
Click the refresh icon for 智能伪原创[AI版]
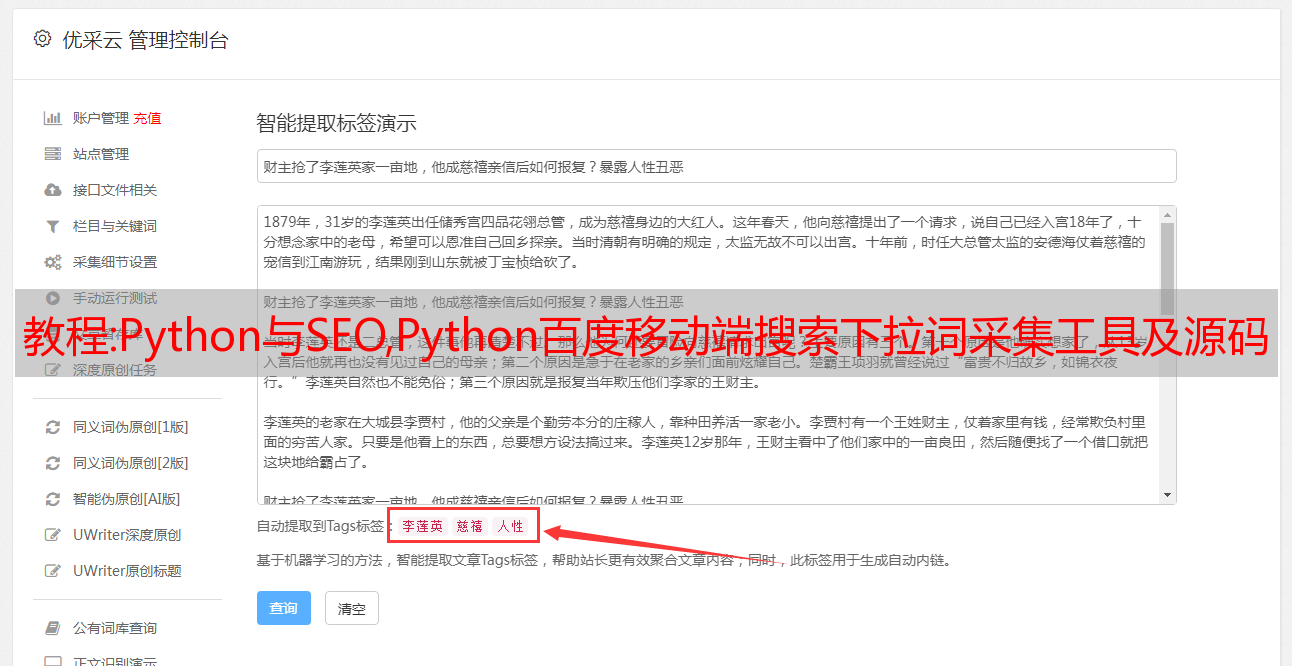click(x=53, y=499)
